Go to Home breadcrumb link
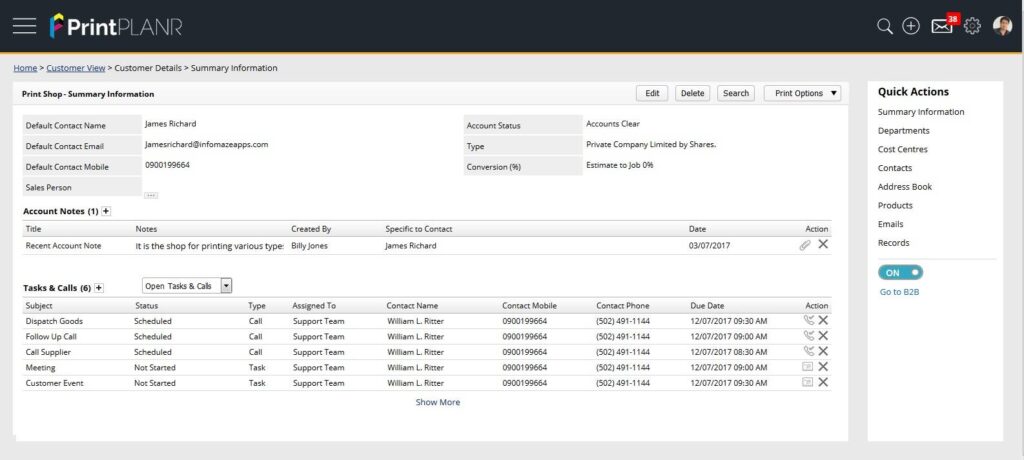Viewport: 1024px width, 460px height. pyautogui.click(x=25, y=68)
